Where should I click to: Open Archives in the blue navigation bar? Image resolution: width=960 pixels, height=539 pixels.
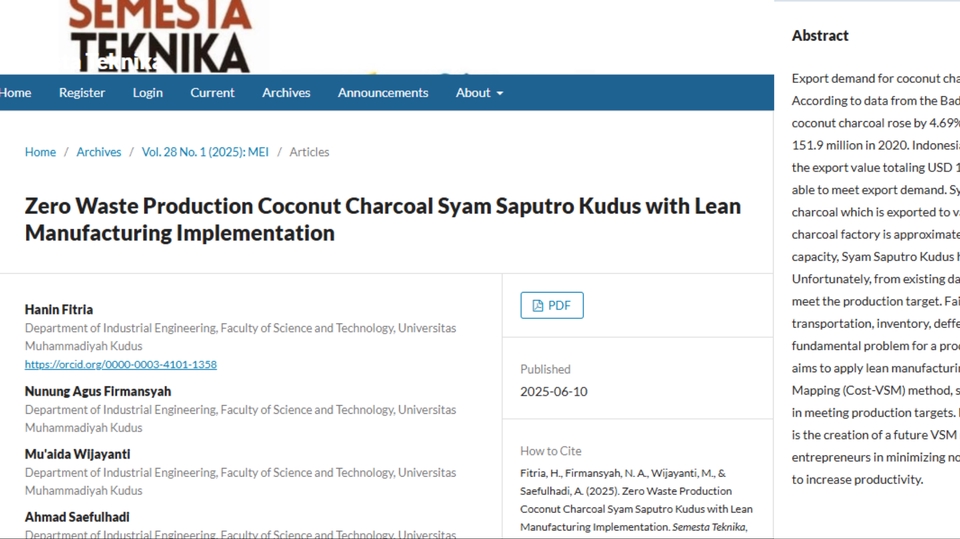(x=286, y=93)
